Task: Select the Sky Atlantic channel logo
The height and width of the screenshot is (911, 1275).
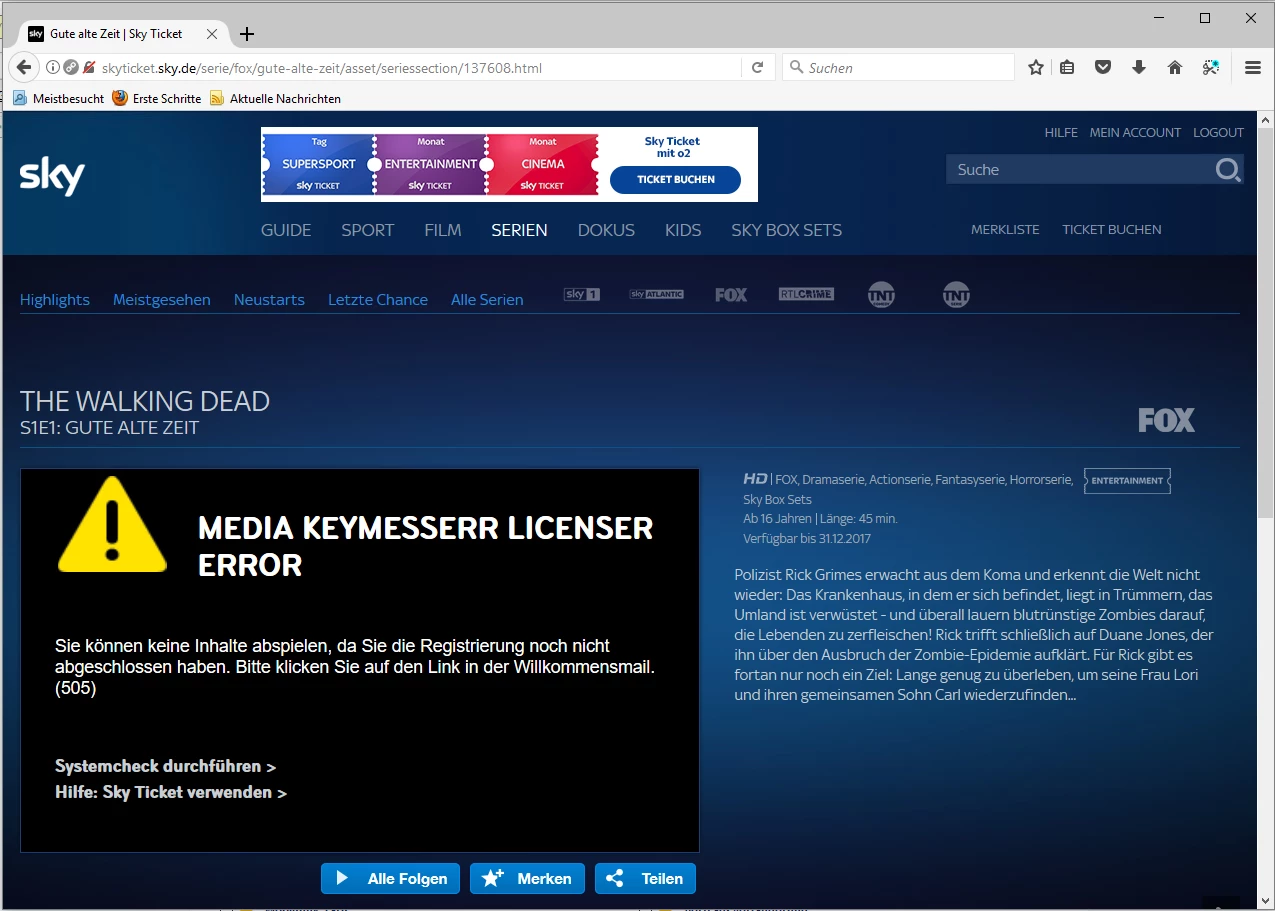Action: (657, 295)
